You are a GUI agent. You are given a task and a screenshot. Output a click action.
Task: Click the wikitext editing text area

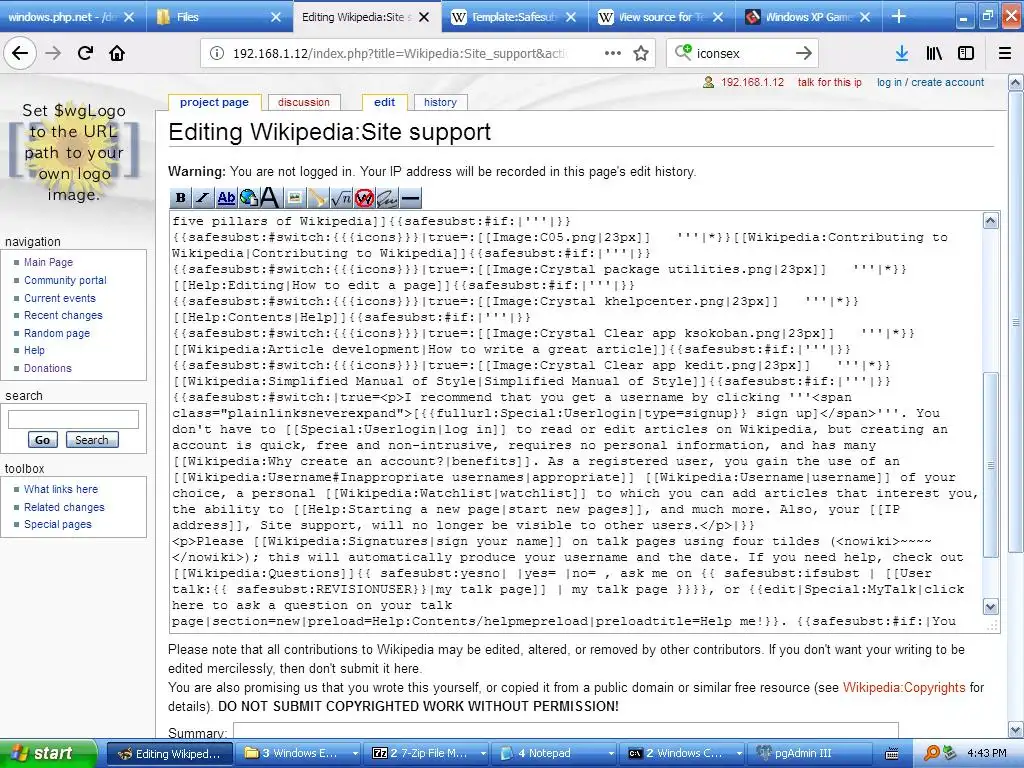[x=576, y=421]
